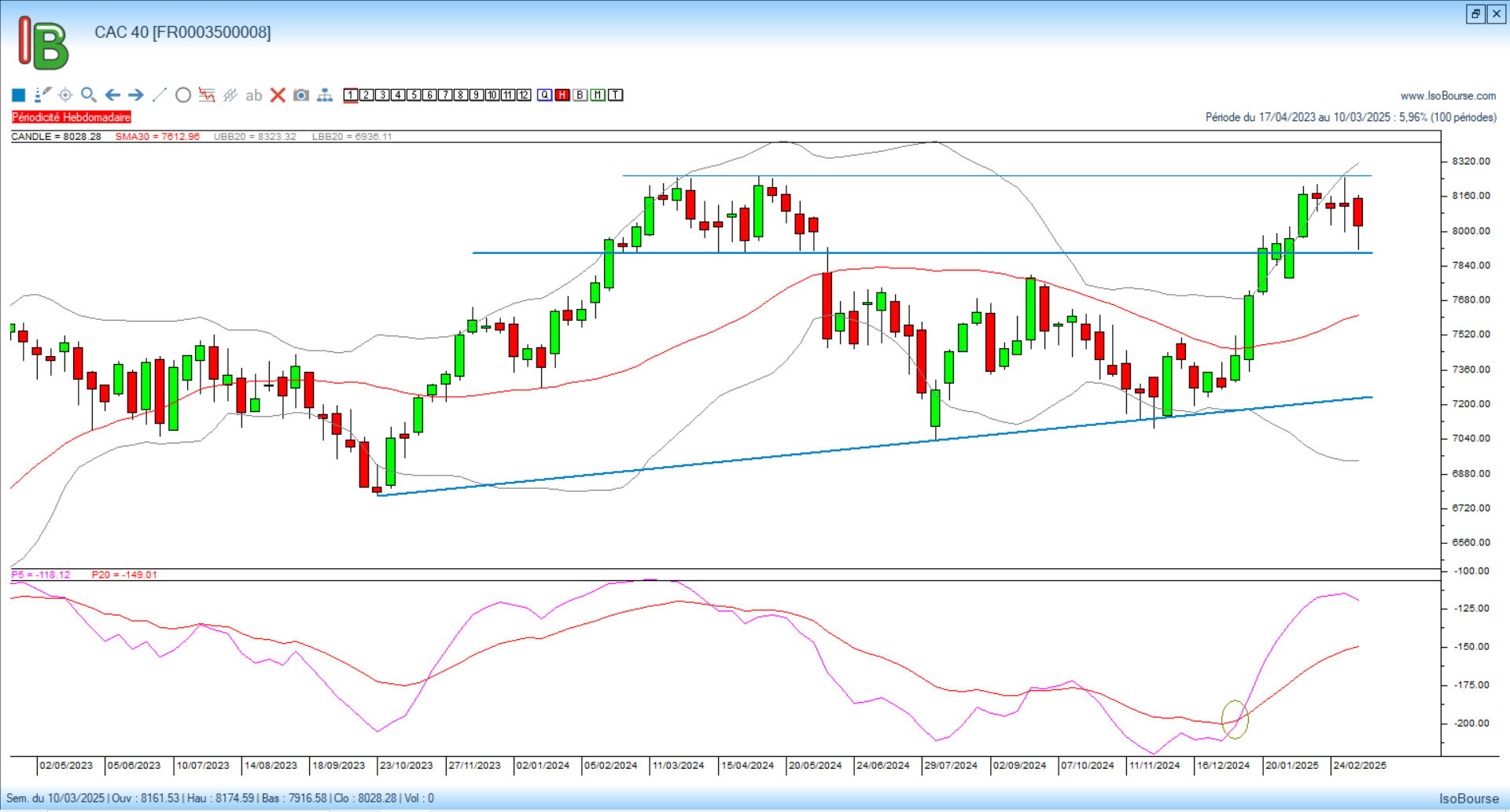The width and height of the screenshot is (1510, 812).
Task: Click the -200.00 oscillator axis label
Action: [1471, 723]
